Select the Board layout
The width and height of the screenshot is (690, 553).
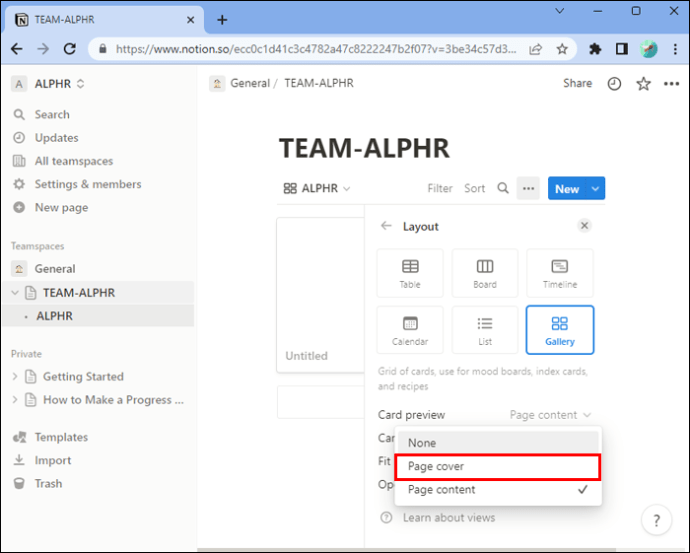pos(485,273)
